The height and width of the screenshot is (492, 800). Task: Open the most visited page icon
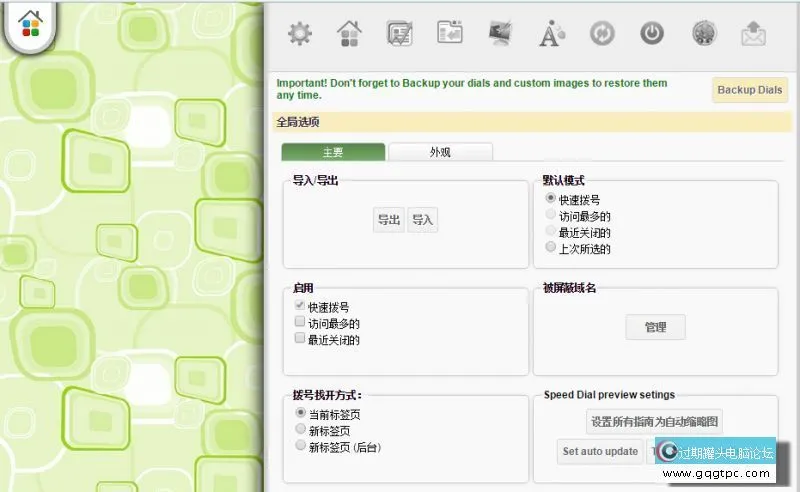(x=400, y=34)
